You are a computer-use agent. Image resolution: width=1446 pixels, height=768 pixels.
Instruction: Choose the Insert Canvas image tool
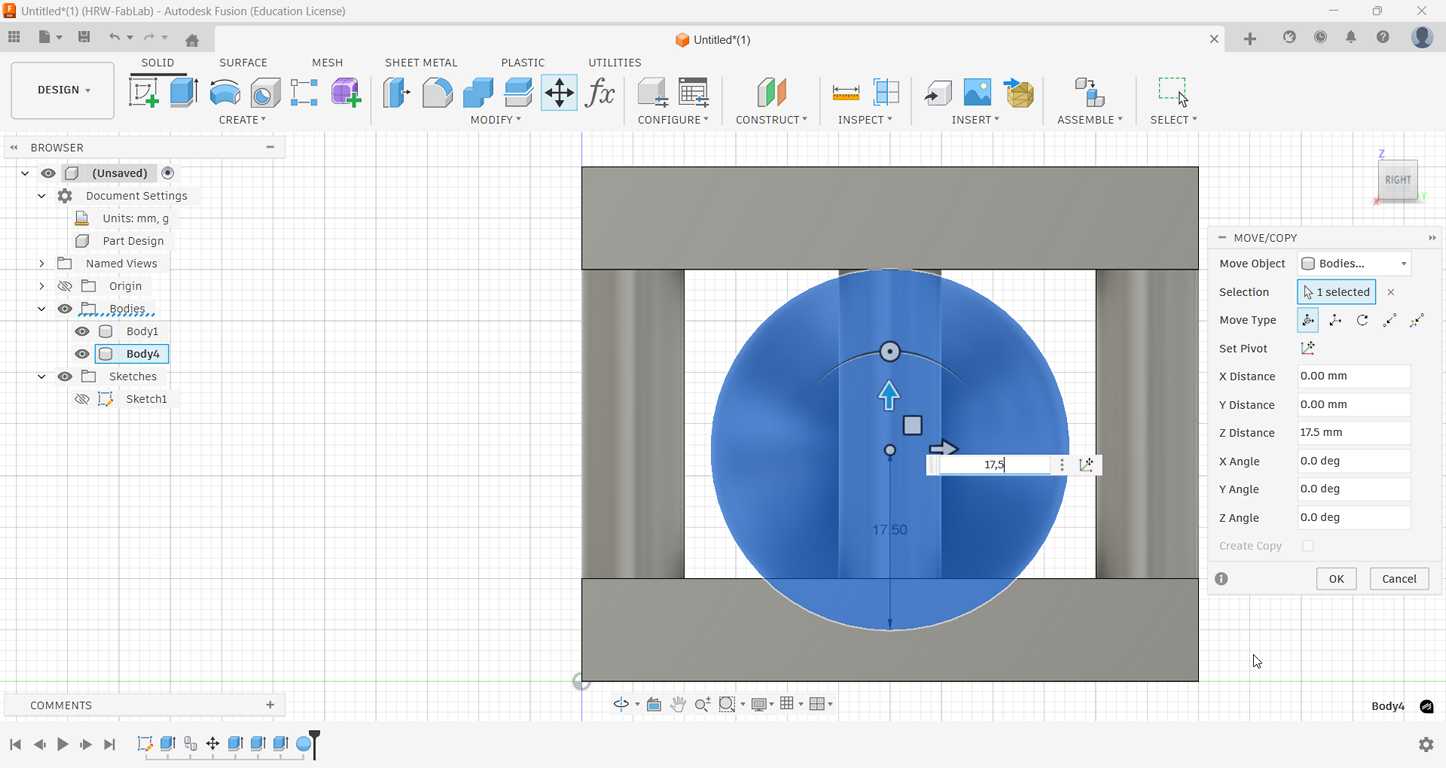[977, 93]
